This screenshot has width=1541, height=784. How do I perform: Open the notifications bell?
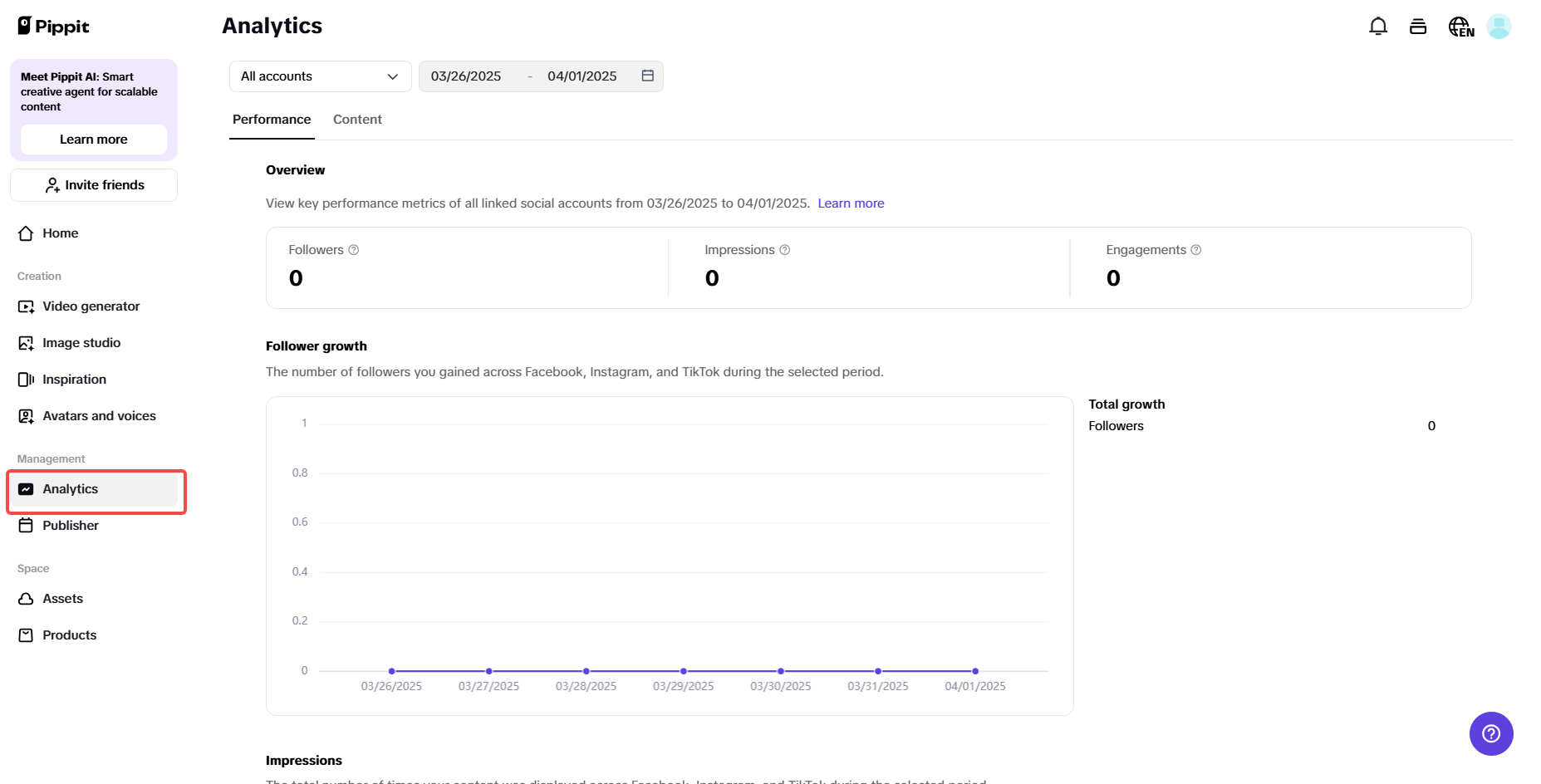coord(1378,26)
